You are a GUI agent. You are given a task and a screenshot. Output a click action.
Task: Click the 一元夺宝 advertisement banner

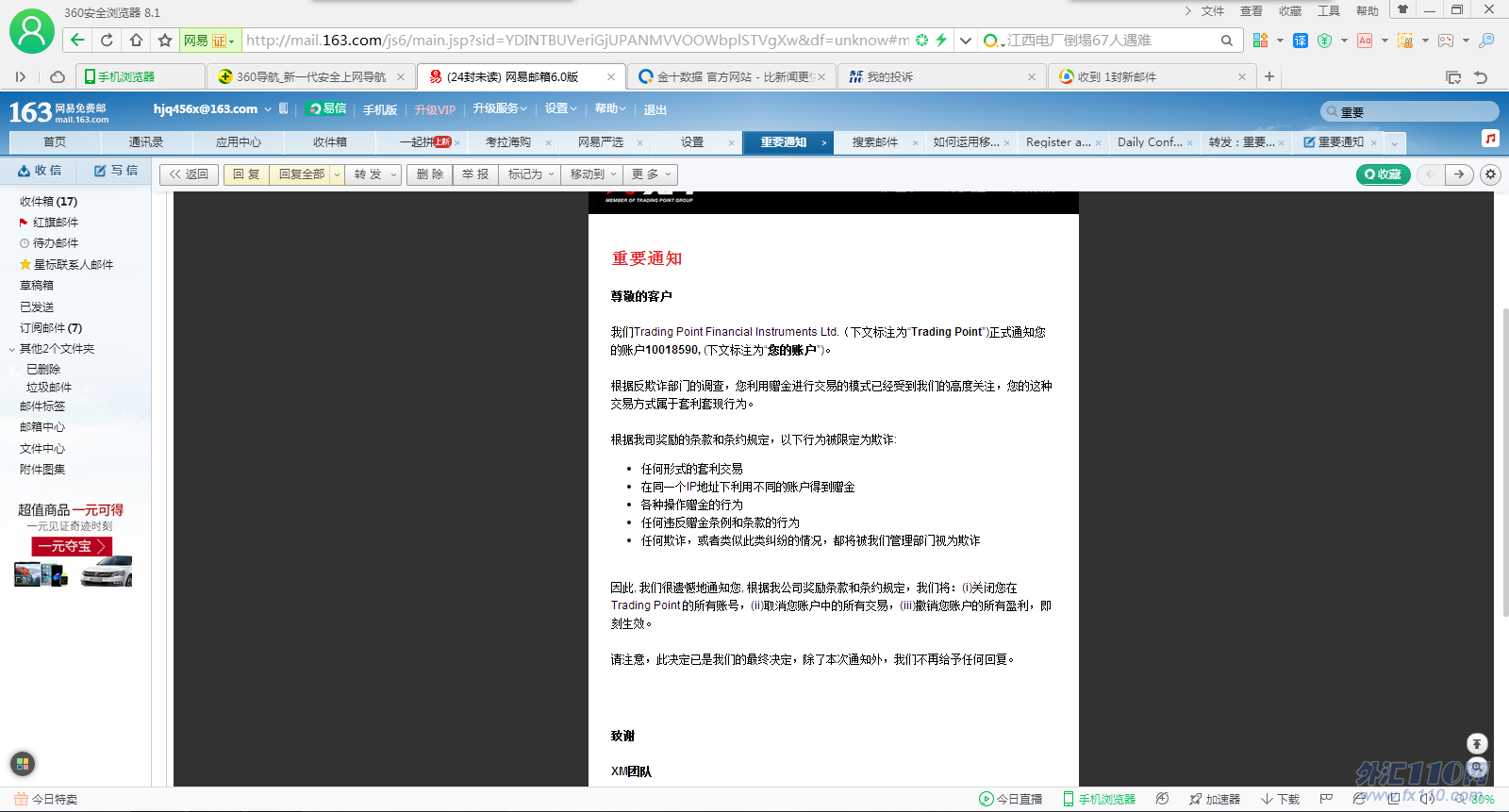coord(72,546)
